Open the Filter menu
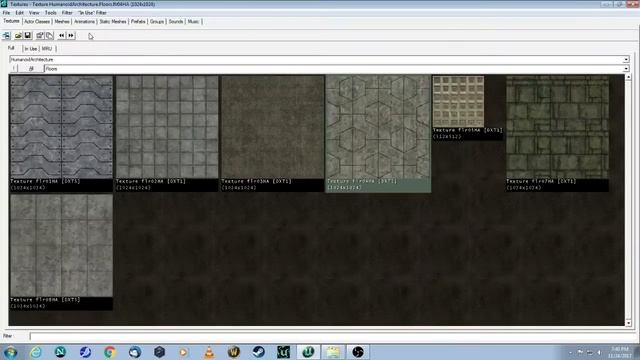 coord(67,13)
